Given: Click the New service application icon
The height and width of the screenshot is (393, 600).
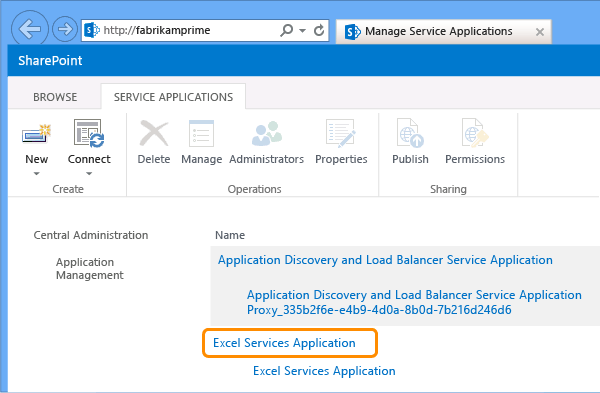Looking at the screenshot, I should [x=36, y=134].
